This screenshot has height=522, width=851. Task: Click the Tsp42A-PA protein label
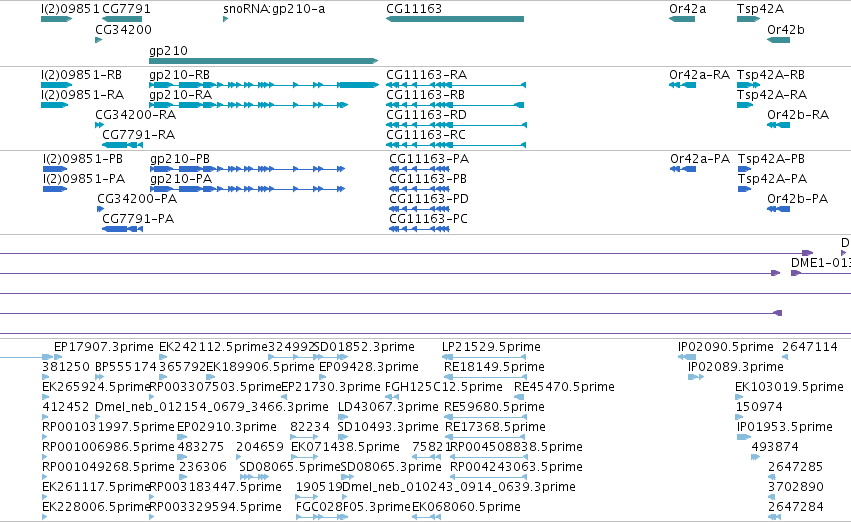[772, 179]
